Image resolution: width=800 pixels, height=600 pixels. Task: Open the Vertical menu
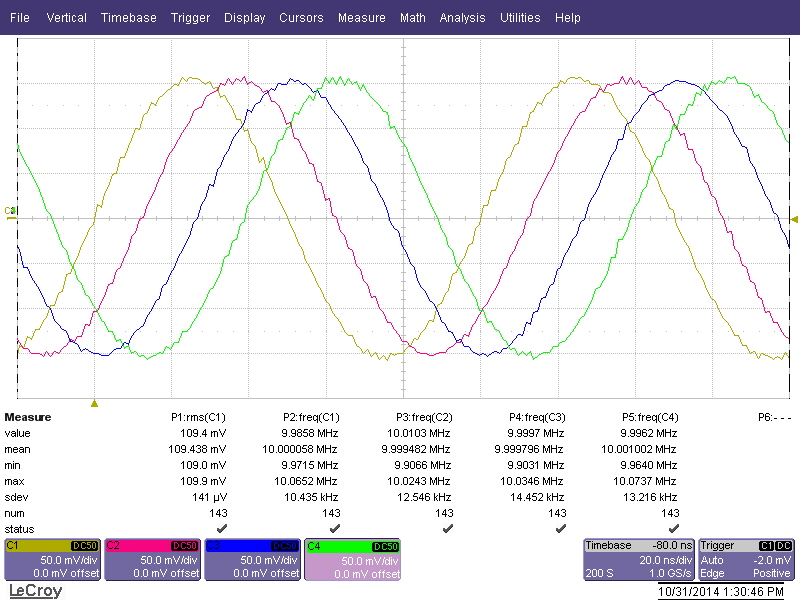66,18
